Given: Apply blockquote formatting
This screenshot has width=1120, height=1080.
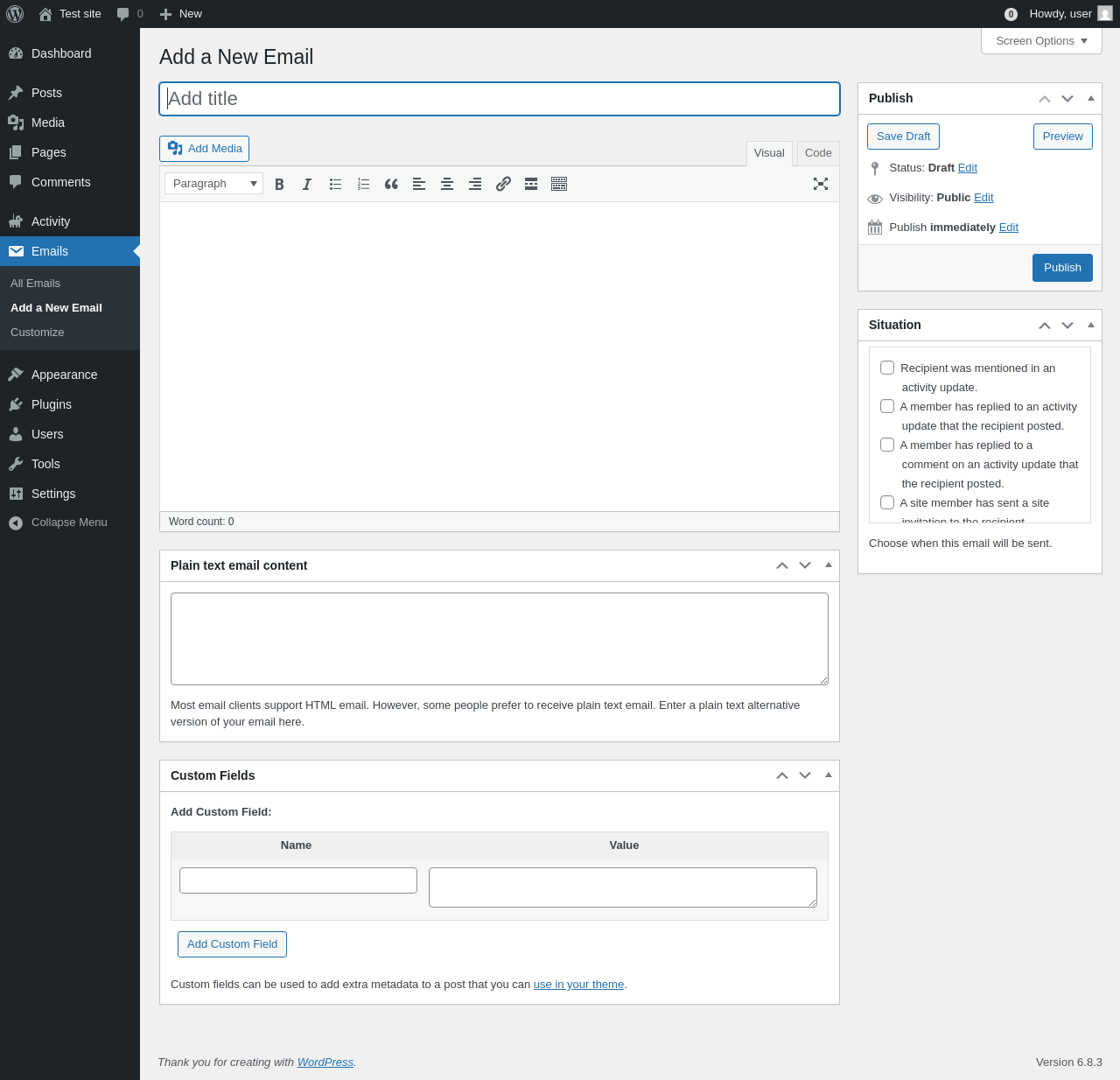Looking at the screenshot, I should [x=391, y=184].
